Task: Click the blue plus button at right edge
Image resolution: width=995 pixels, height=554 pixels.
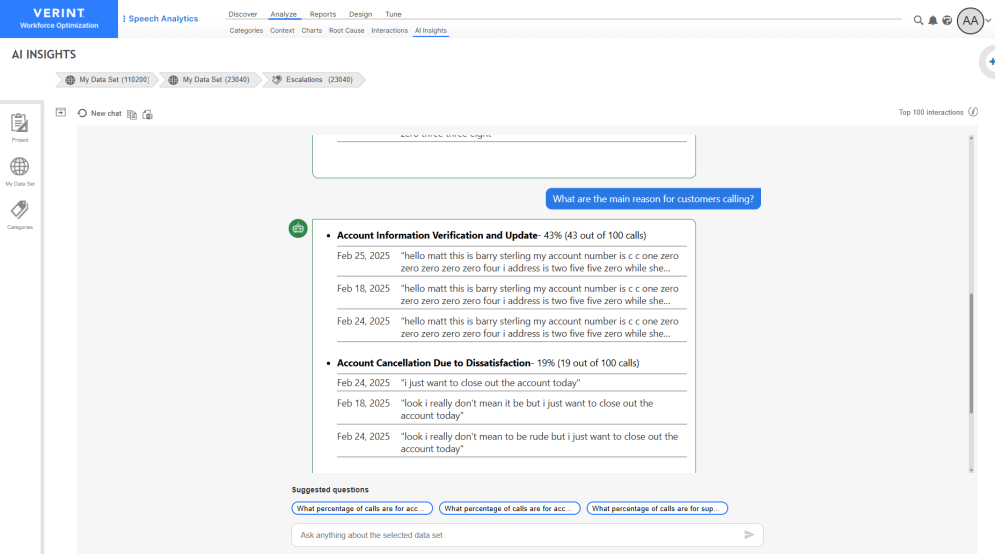Action: click(990, 62)
